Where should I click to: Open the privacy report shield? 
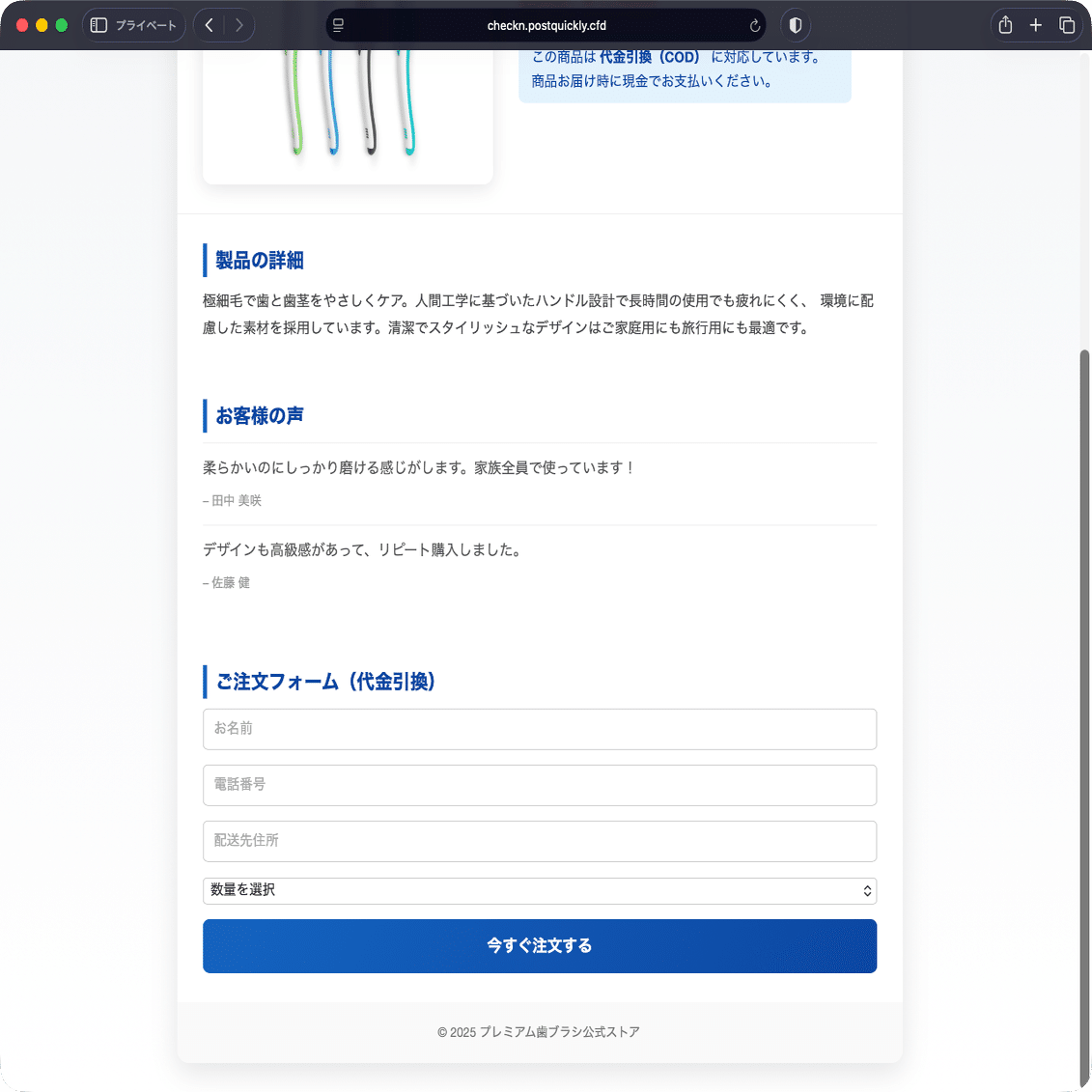pos(795,24)
